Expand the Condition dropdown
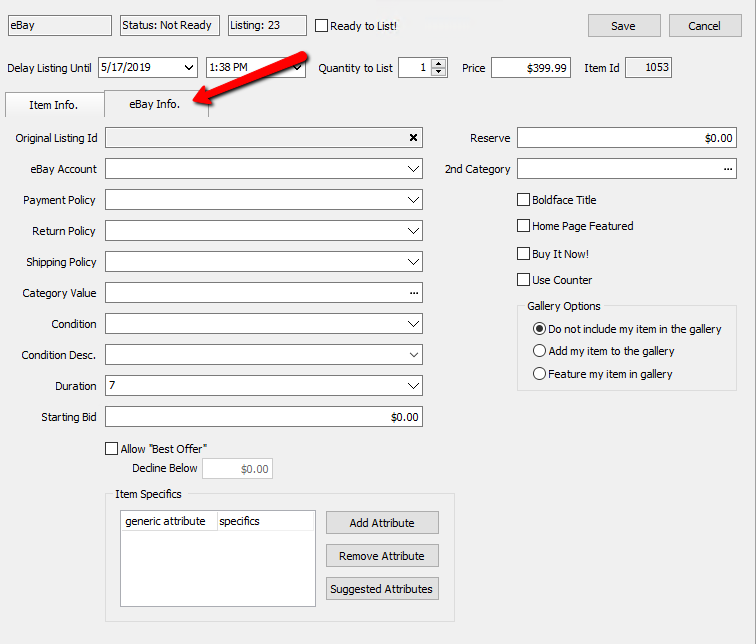The width and height of the screenshot is (756, 644). [413, 324]
